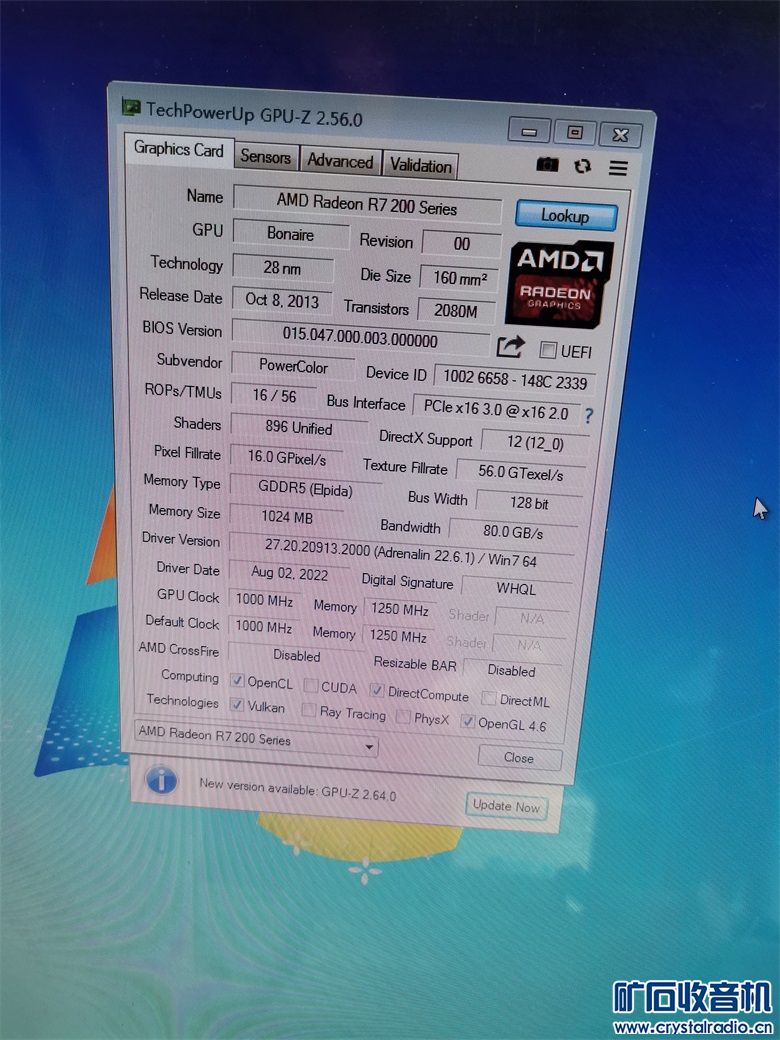Switch to the Advanced tab

340,161
